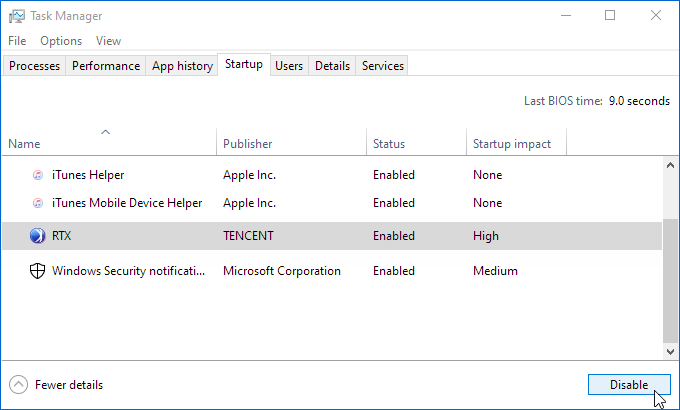Collapse view with Fewer details arrow icon
Viewport: 680px width, 410px height.
pos(18,385)
